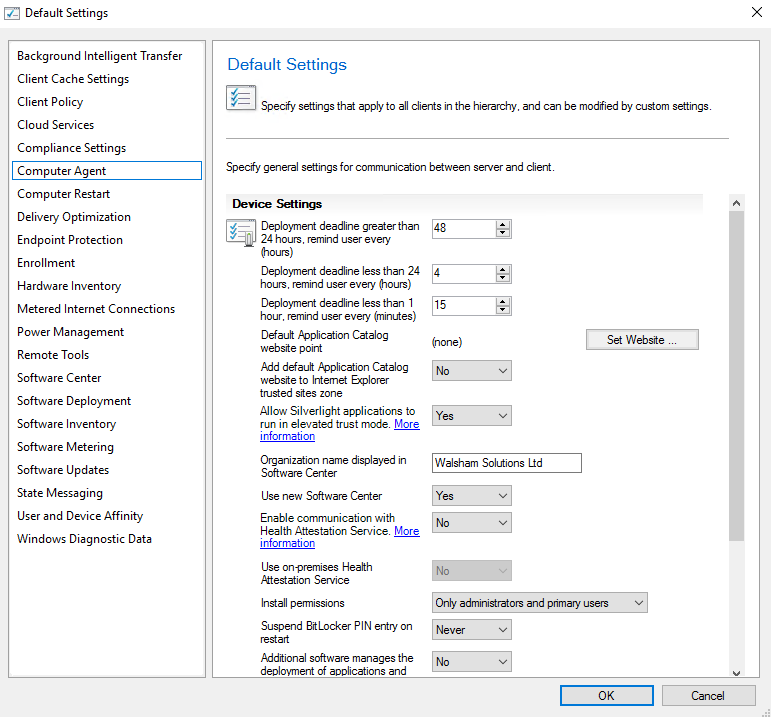
Task: Decrease the 15-minute reminder spinner
Action: coord(503,310)
